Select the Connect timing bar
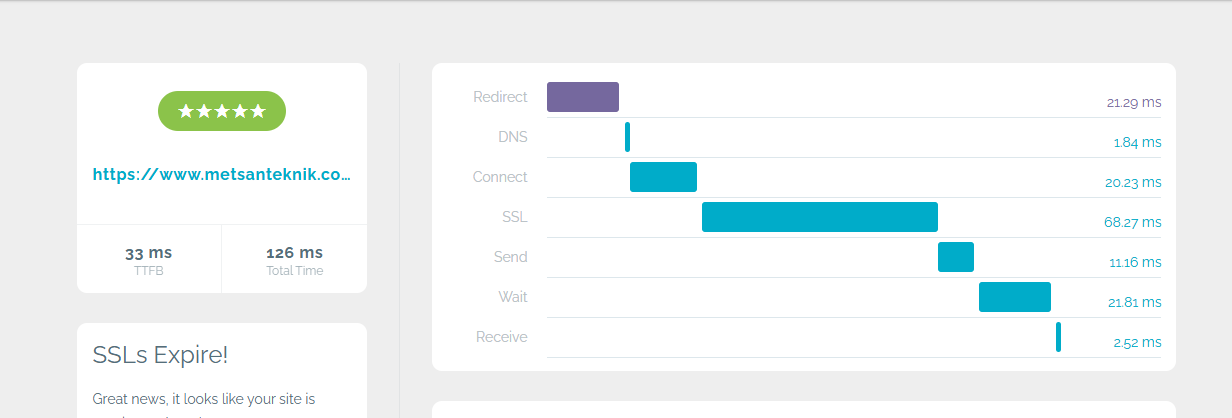The width and height of the screenshot is (1232, 418). point(663,177)
